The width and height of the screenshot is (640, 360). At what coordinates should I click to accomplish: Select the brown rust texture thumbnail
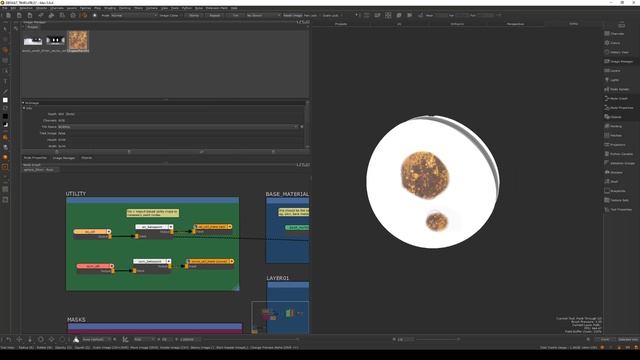pos(78,40)
